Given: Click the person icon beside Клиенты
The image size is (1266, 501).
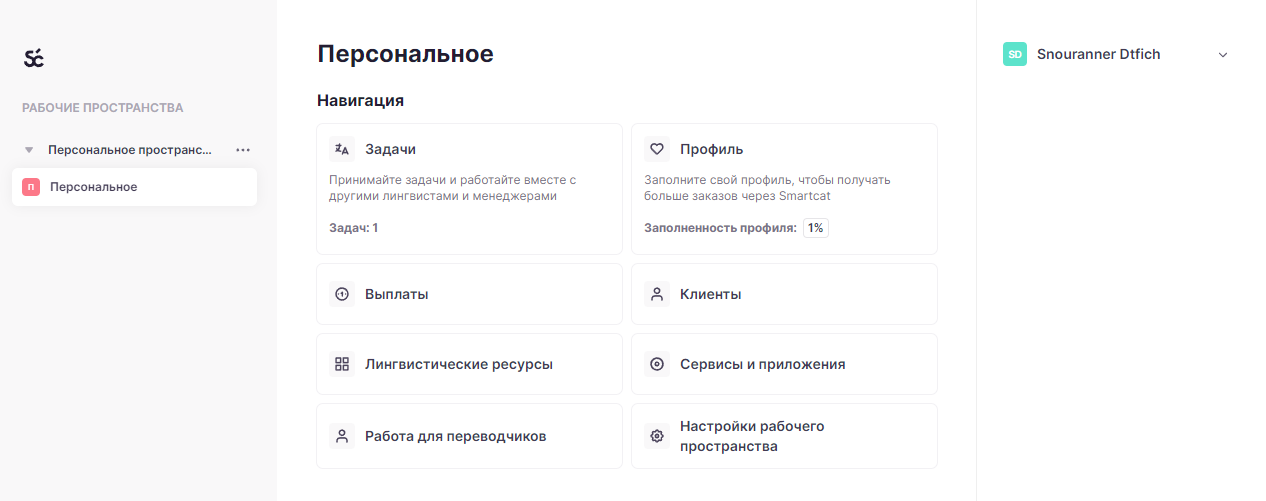Looking at the screenshot, I should [x=657, y=294].
